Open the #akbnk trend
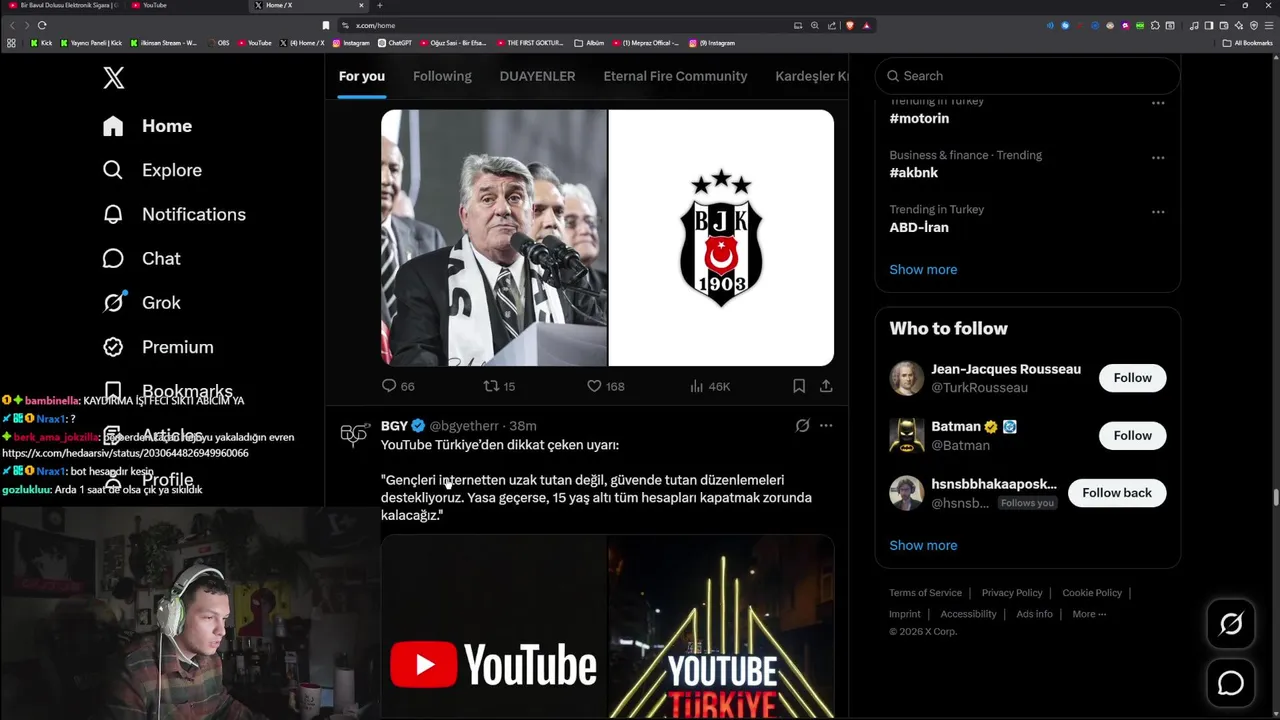 914,173
